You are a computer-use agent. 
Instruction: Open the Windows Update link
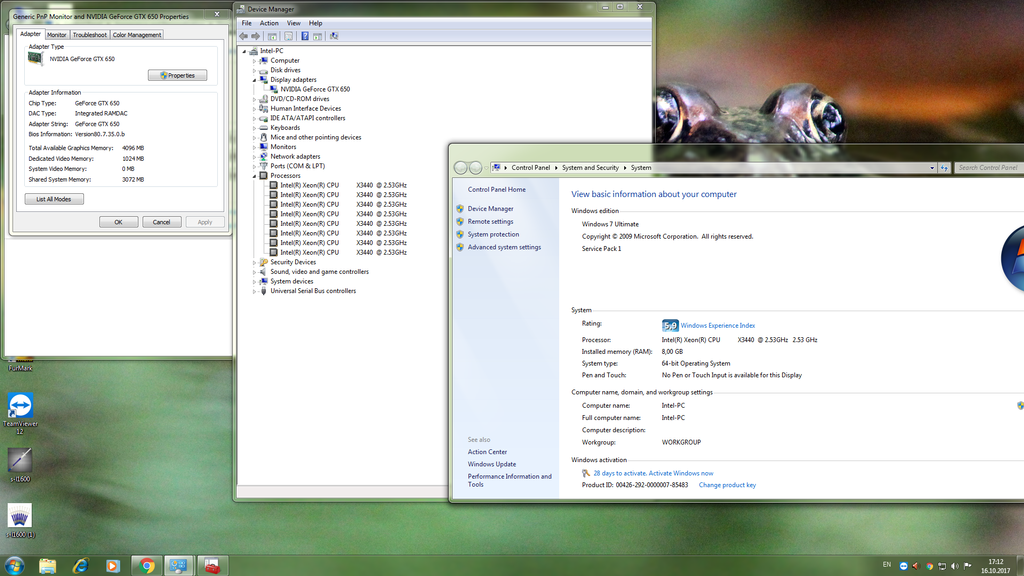pos(492,464)
